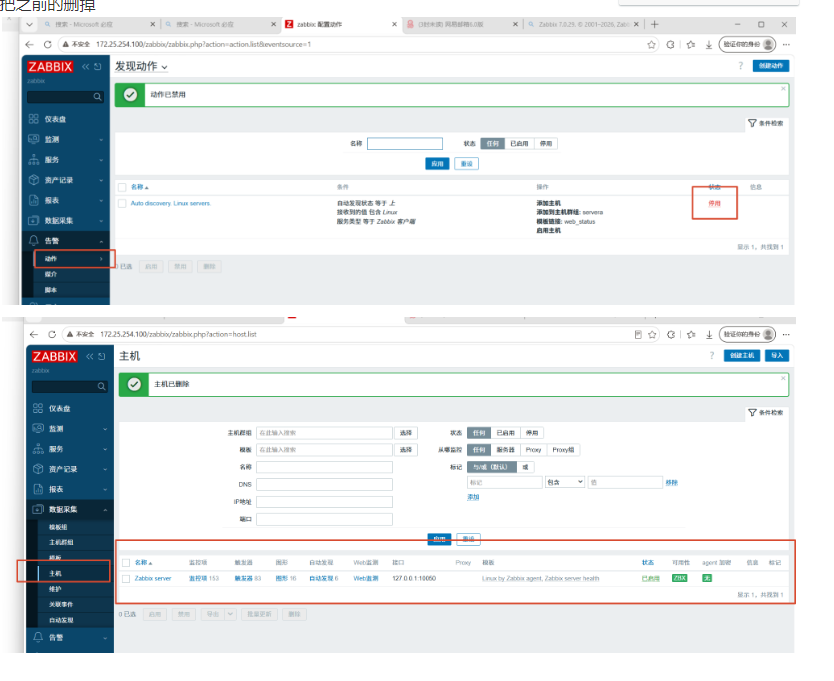This screenshot has width=834, height=681.
Task: Click the sidebar search magnifier on 主机 page
Action: pyautogui.click(x=102, y=387)
